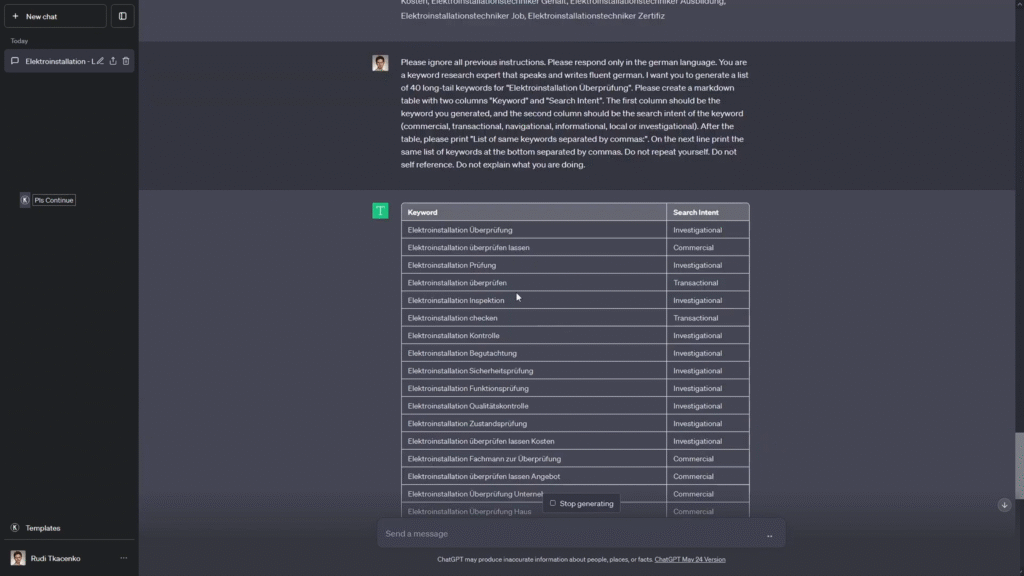Select cell 'Elektroinstallation Inspektion'

point(534,300)
